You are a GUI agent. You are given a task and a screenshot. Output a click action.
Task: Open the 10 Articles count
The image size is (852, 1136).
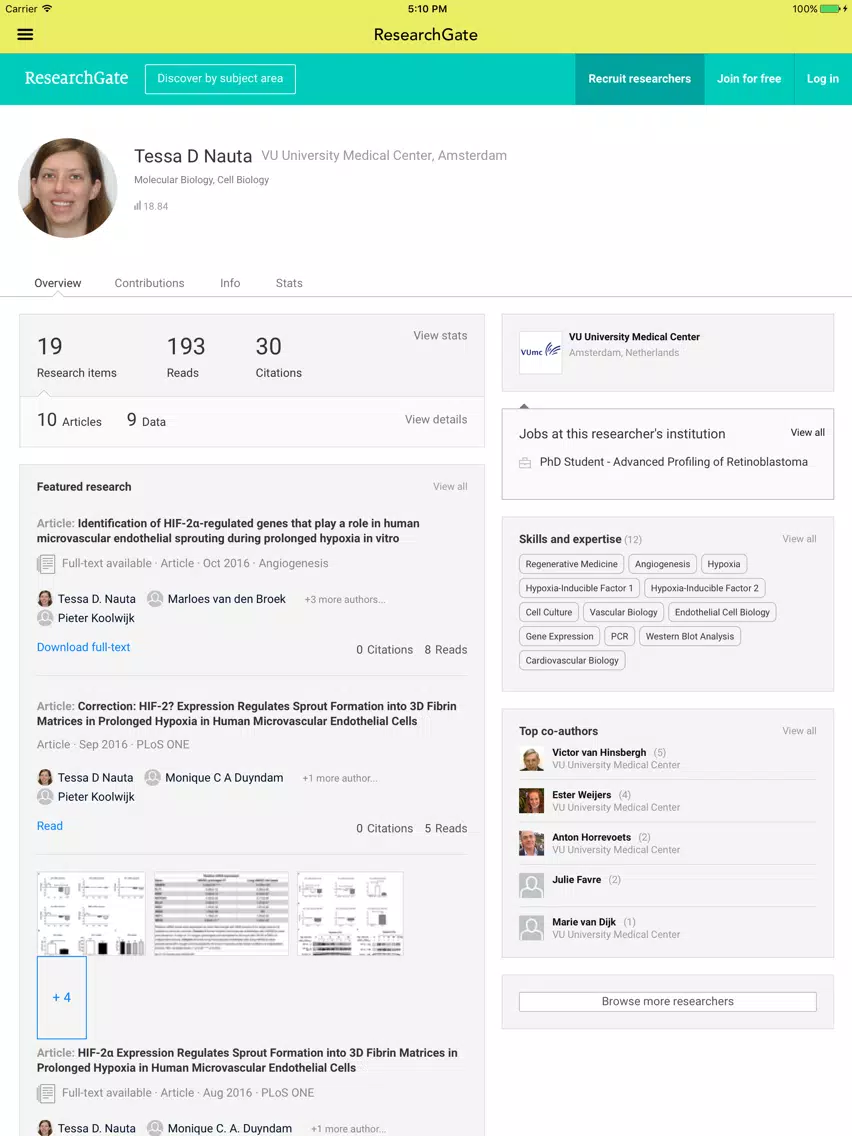pos(70,420)
